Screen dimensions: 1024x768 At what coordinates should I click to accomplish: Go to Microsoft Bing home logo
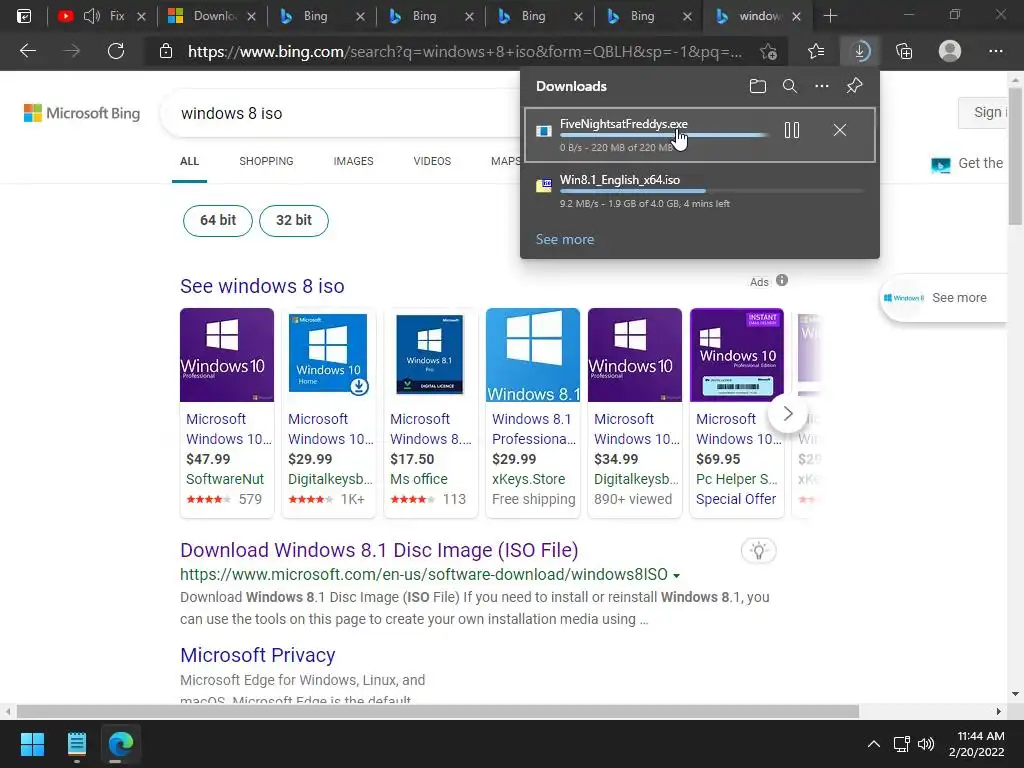coord(82,113)
